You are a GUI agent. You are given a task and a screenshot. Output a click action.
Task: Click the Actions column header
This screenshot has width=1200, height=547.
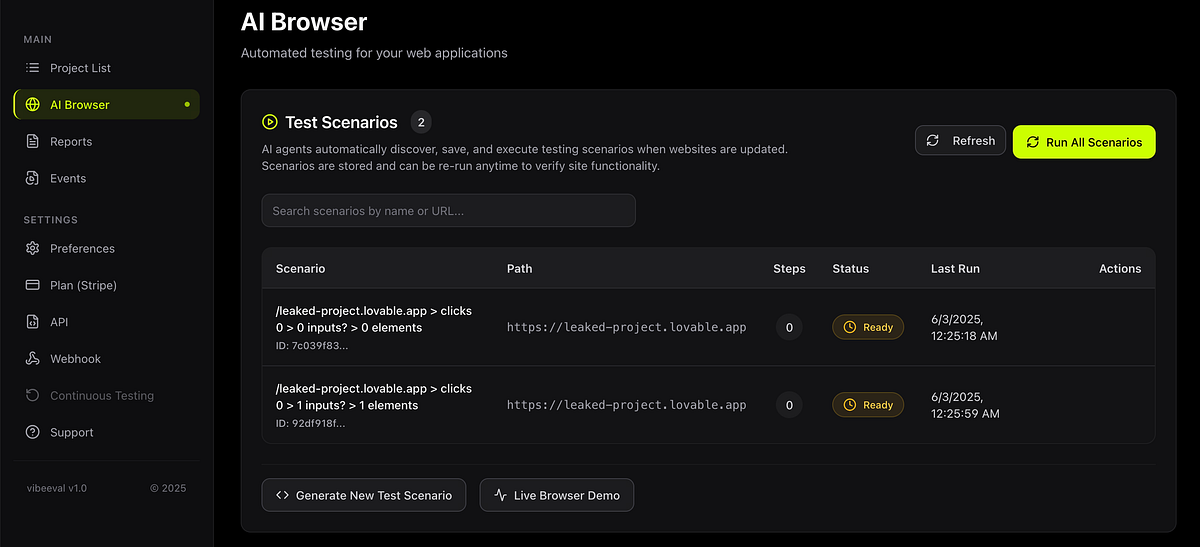(1120, 269)
